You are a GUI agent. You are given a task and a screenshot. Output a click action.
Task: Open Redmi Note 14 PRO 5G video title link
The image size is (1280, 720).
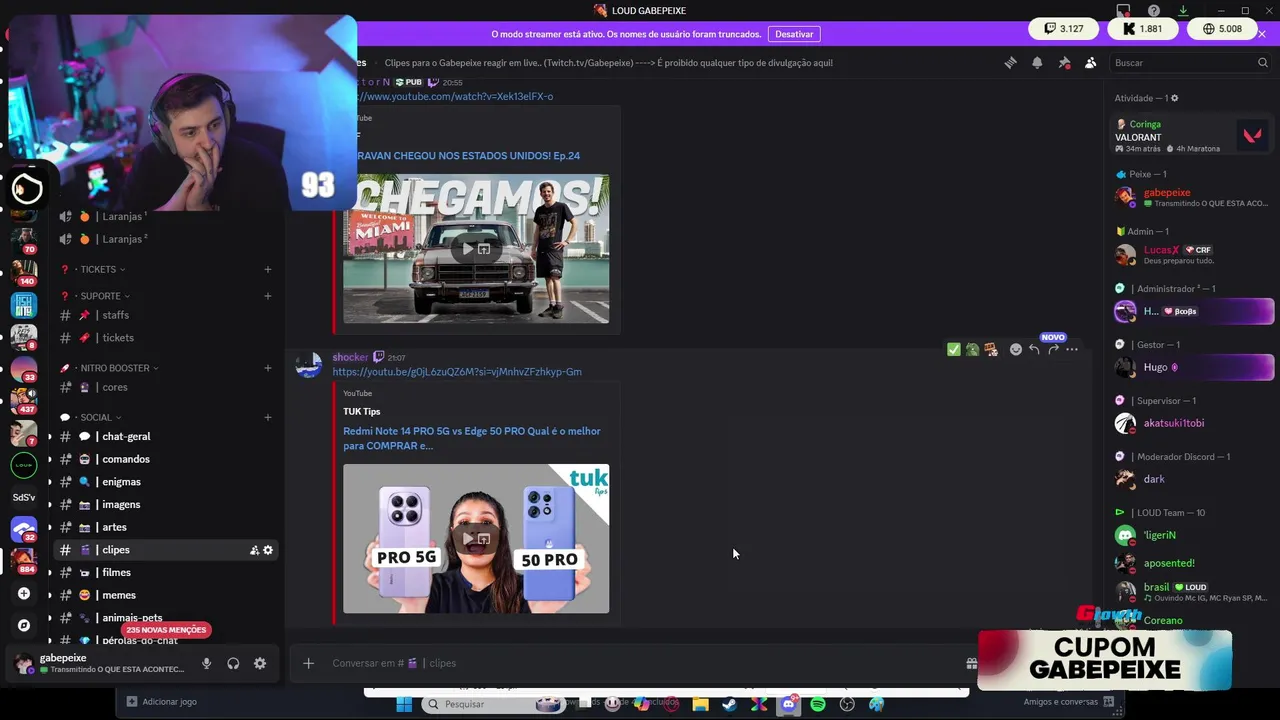[x=472, y=438]
